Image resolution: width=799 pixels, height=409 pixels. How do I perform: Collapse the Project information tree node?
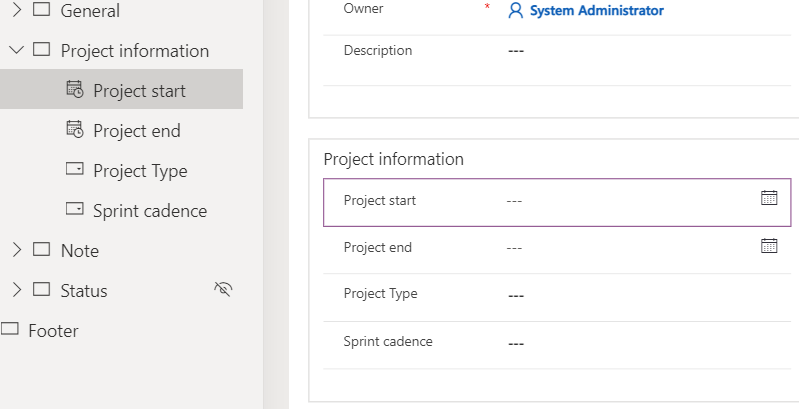pyautogui.click(x=16, y=50)
